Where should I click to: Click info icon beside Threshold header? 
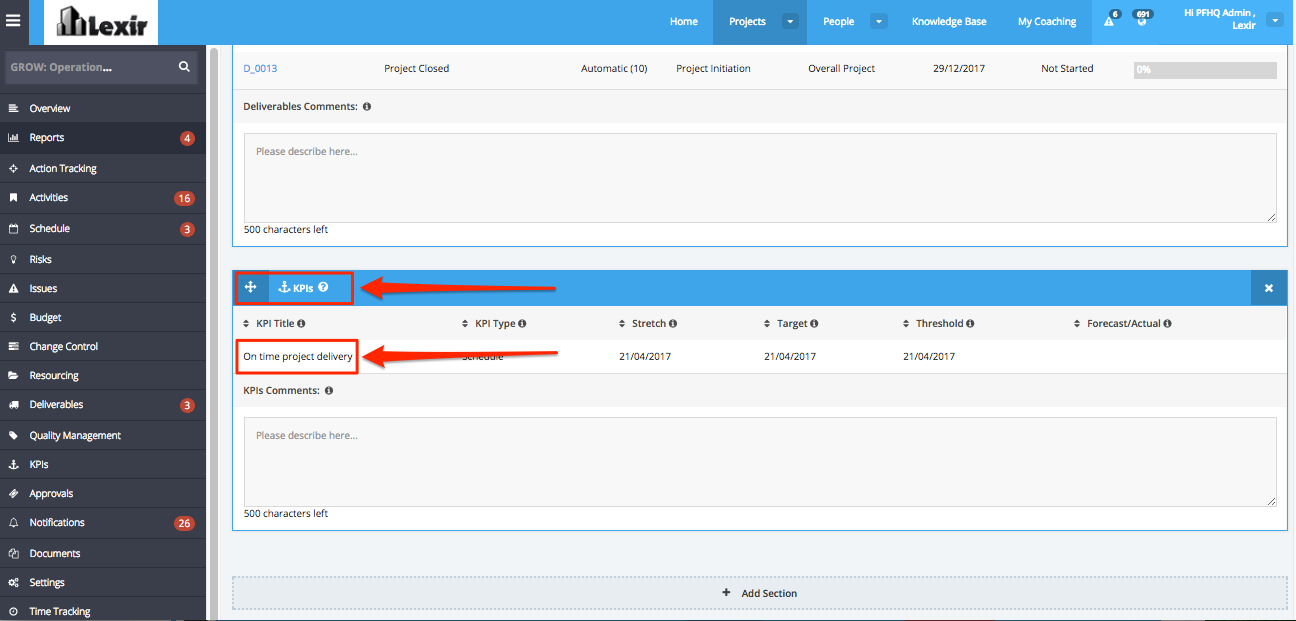pos(970,324)
